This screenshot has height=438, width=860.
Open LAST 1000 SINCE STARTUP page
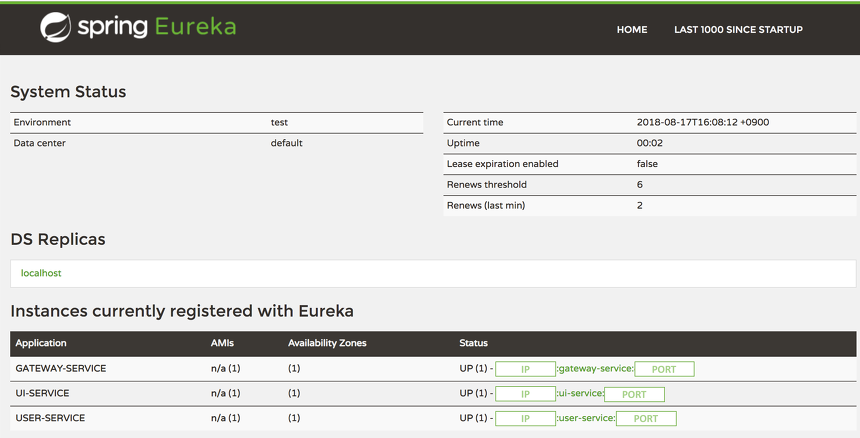point(738,30)
